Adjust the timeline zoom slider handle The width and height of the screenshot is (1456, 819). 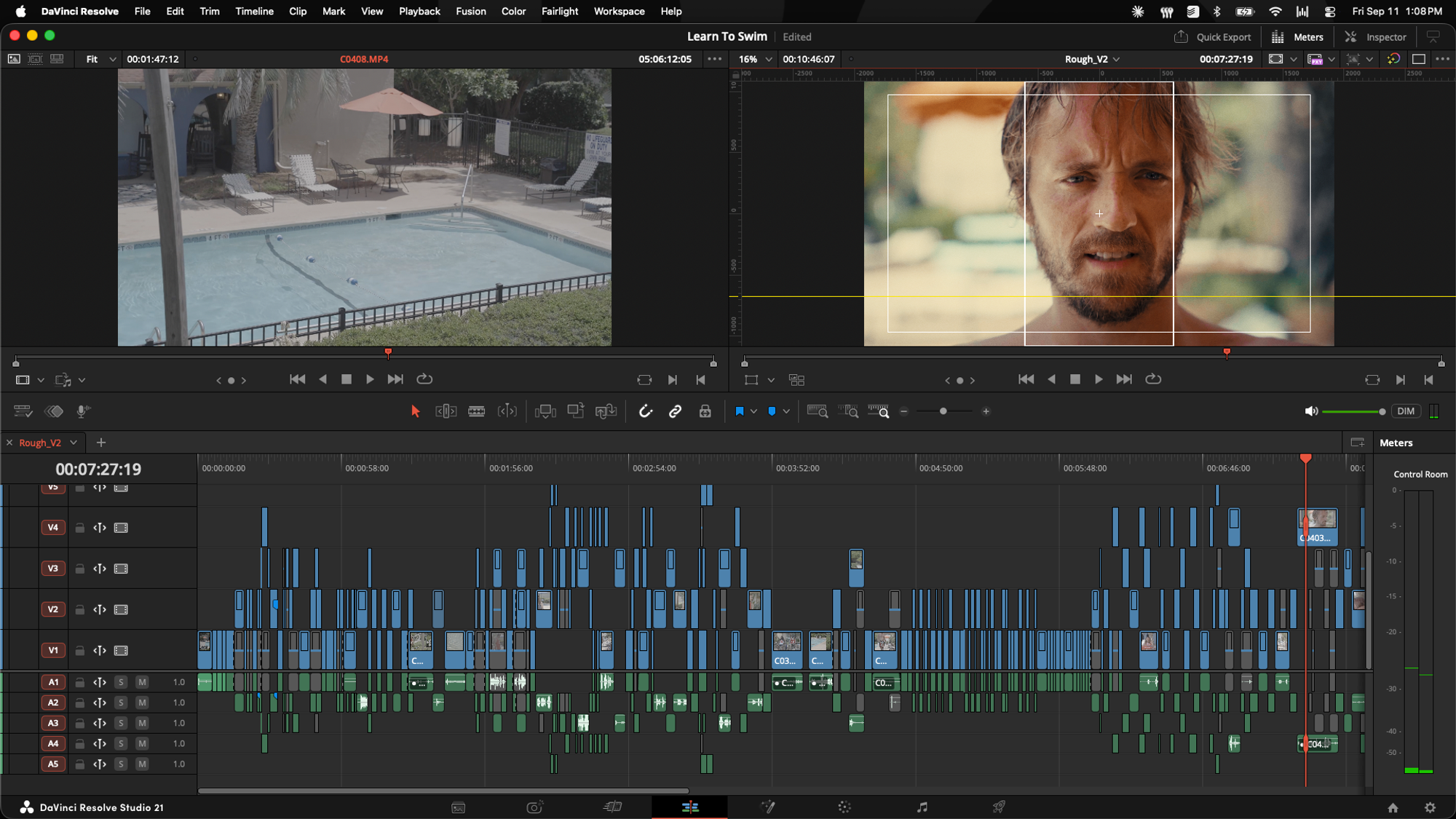click(943, 411)
